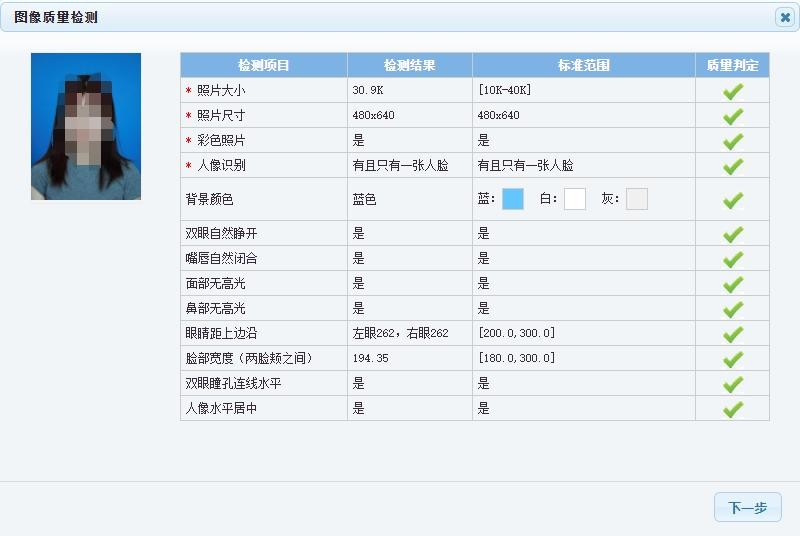Click the green checkmark for 嘴唇自然闭合
800x536 pixels.
pos(733,260)
